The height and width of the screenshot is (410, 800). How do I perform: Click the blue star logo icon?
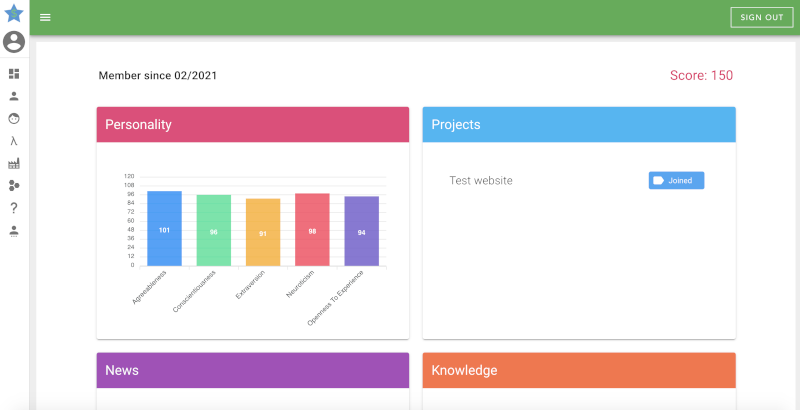point(14,14)
